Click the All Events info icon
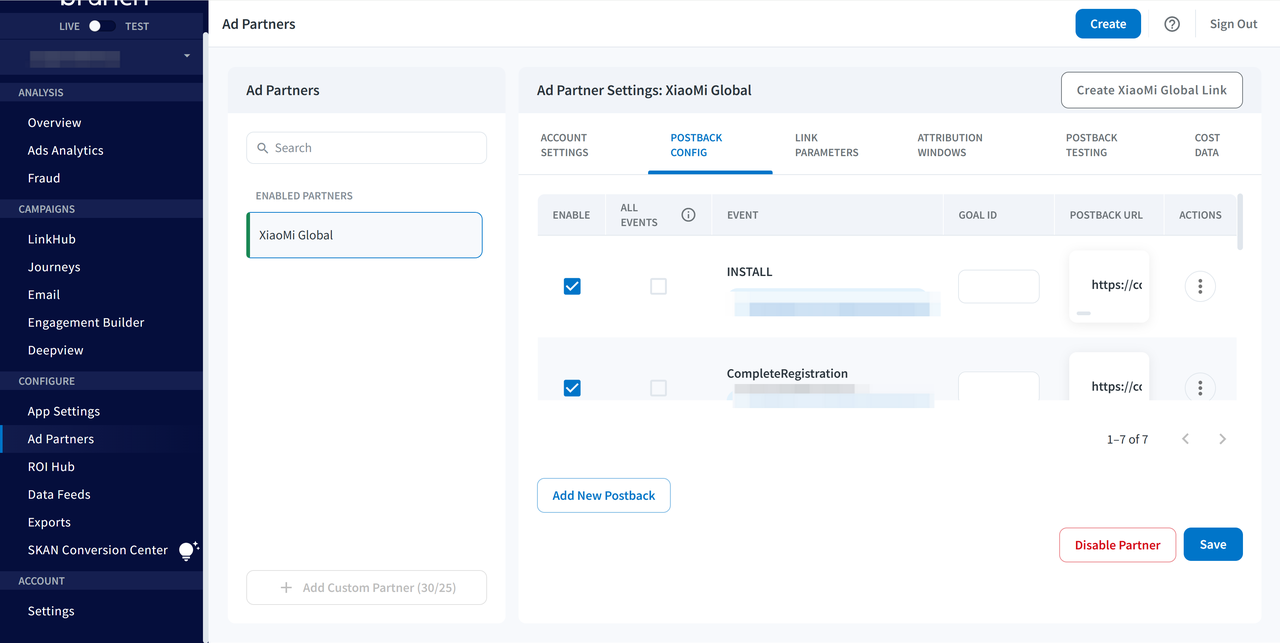Screen dimensions: 1280x643 688,215
